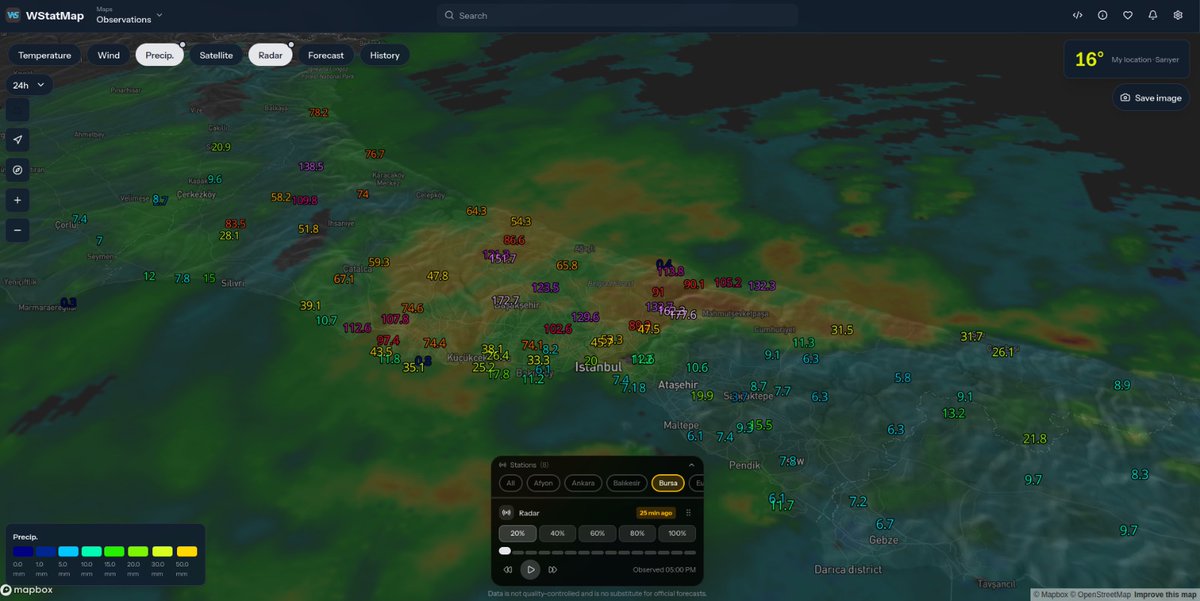This screenshot has width=1200, height=601.
Task: Select the All stations filter
Action: 511,483
